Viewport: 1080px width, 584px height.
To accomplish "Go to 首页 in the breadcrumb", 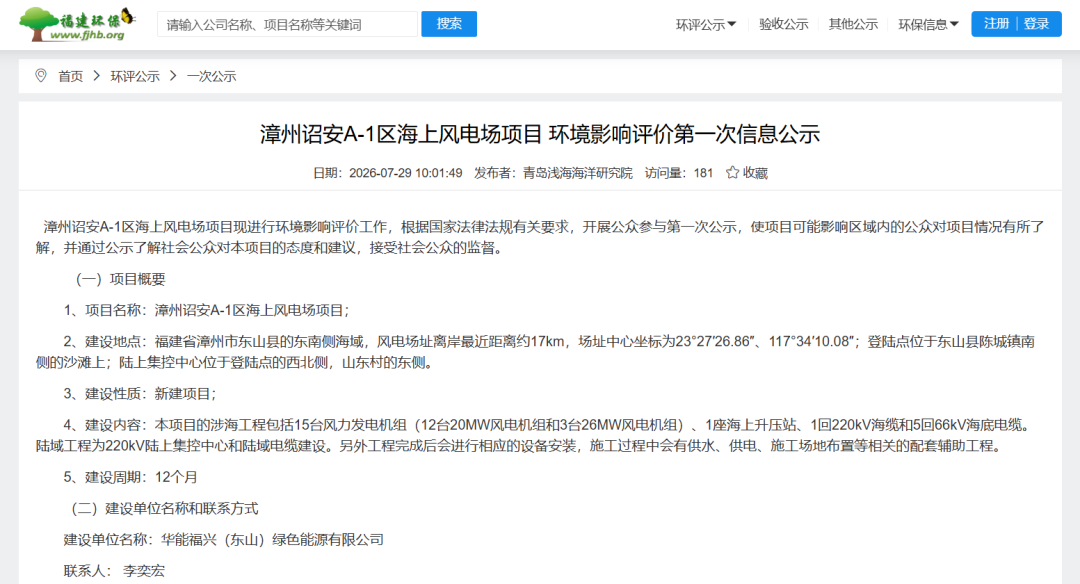I will (70, 76).
